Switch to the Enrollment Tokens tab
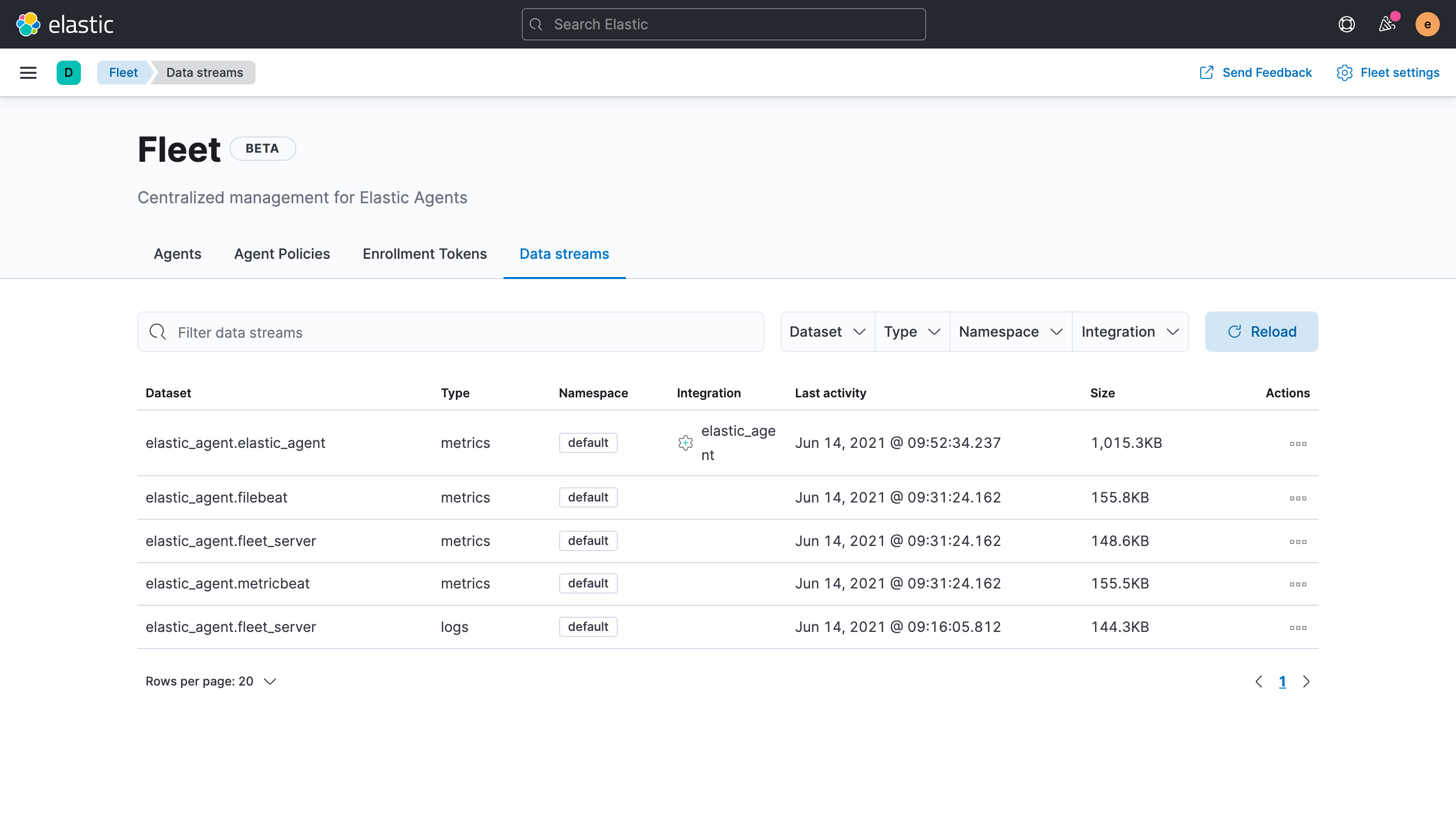The width and height of the screenshot is (1456, 819). [x=425, y=254]
